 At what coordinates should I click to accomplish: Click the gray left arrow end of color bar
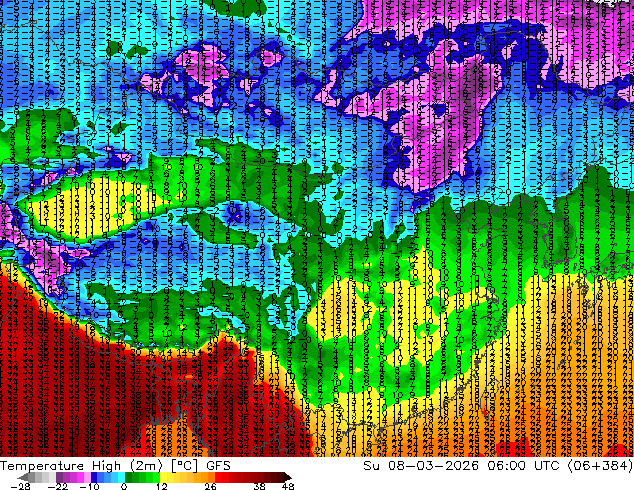[x=23, y=477]
